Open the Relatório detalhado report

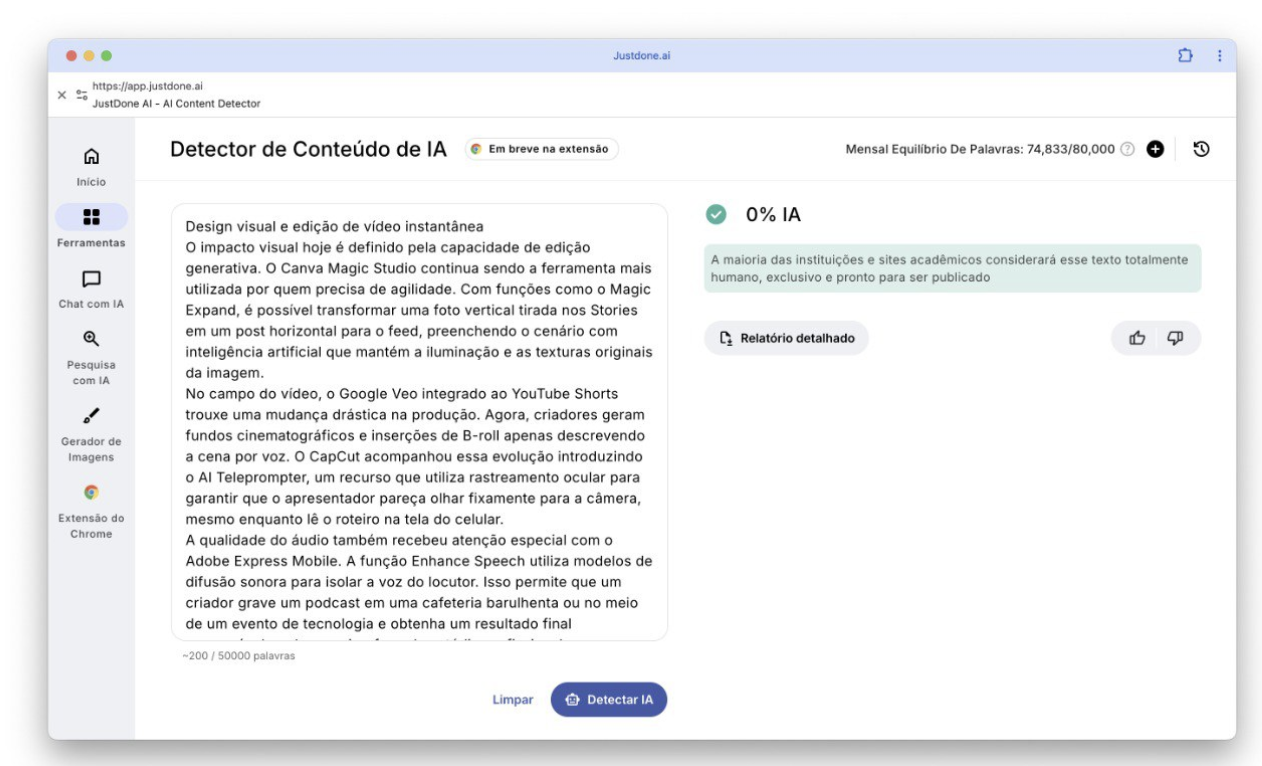tap(786, 338)
